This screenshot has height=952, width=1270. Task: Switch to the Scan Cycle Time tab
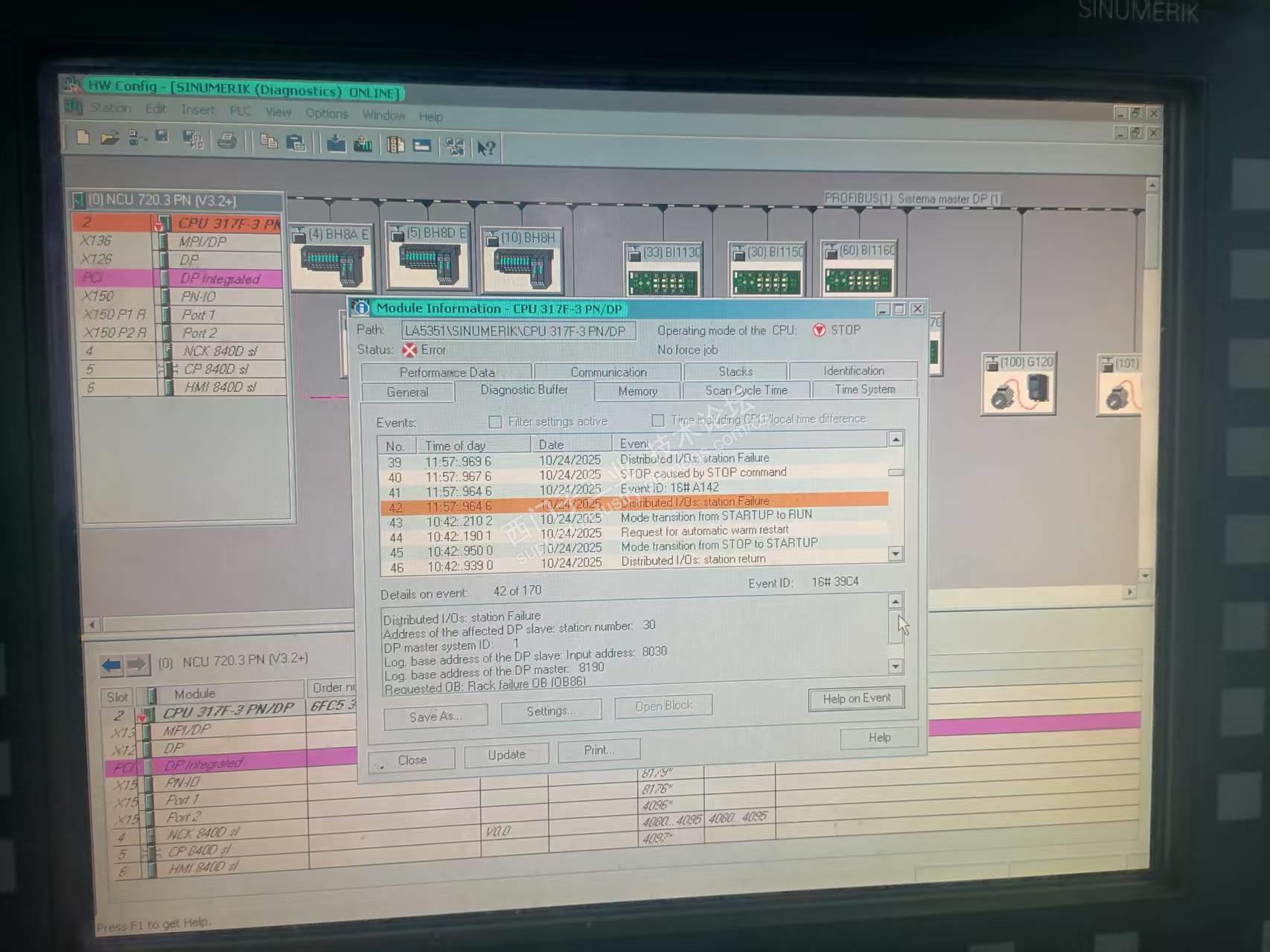coord(746,390)
